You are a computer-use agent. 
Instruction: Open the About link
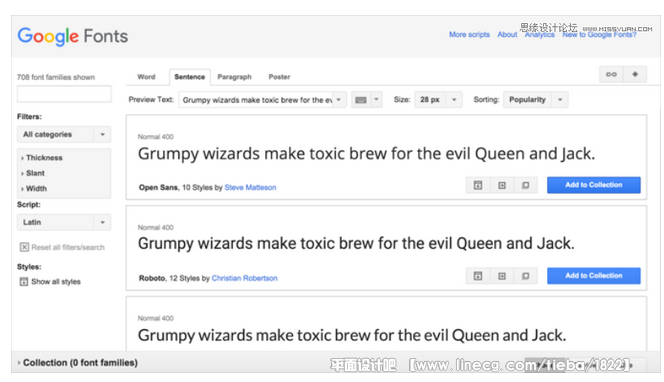[507, 35]
